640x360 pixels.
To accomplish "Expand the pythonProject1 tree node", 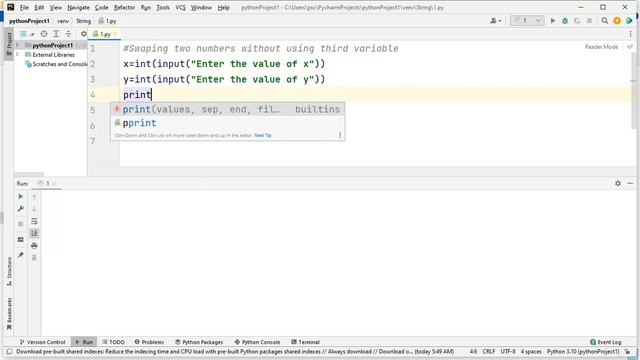I will click(18, 45).
